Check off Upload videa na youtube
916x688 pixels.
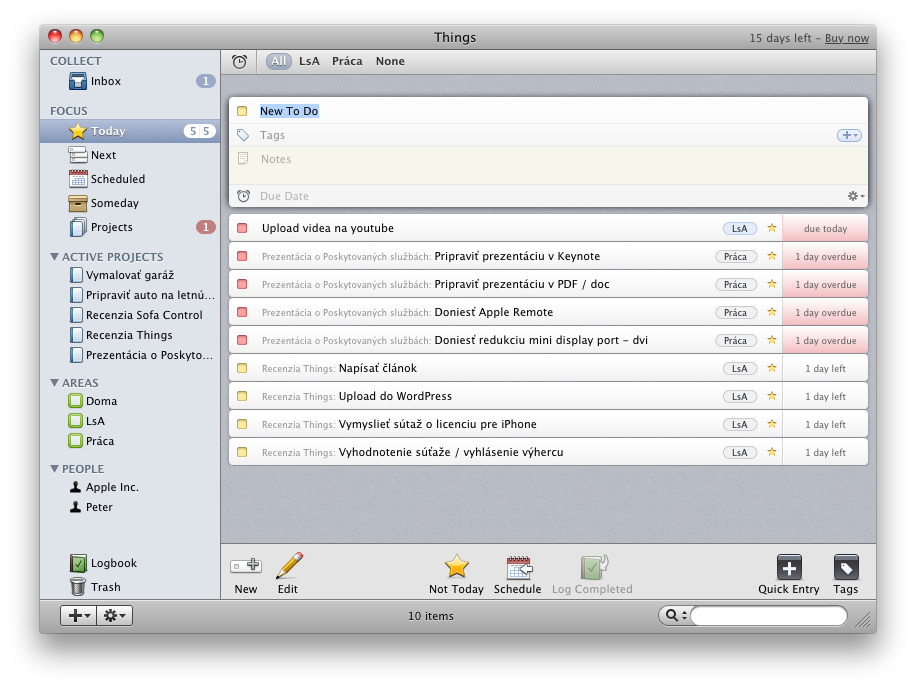coord(242,228)
